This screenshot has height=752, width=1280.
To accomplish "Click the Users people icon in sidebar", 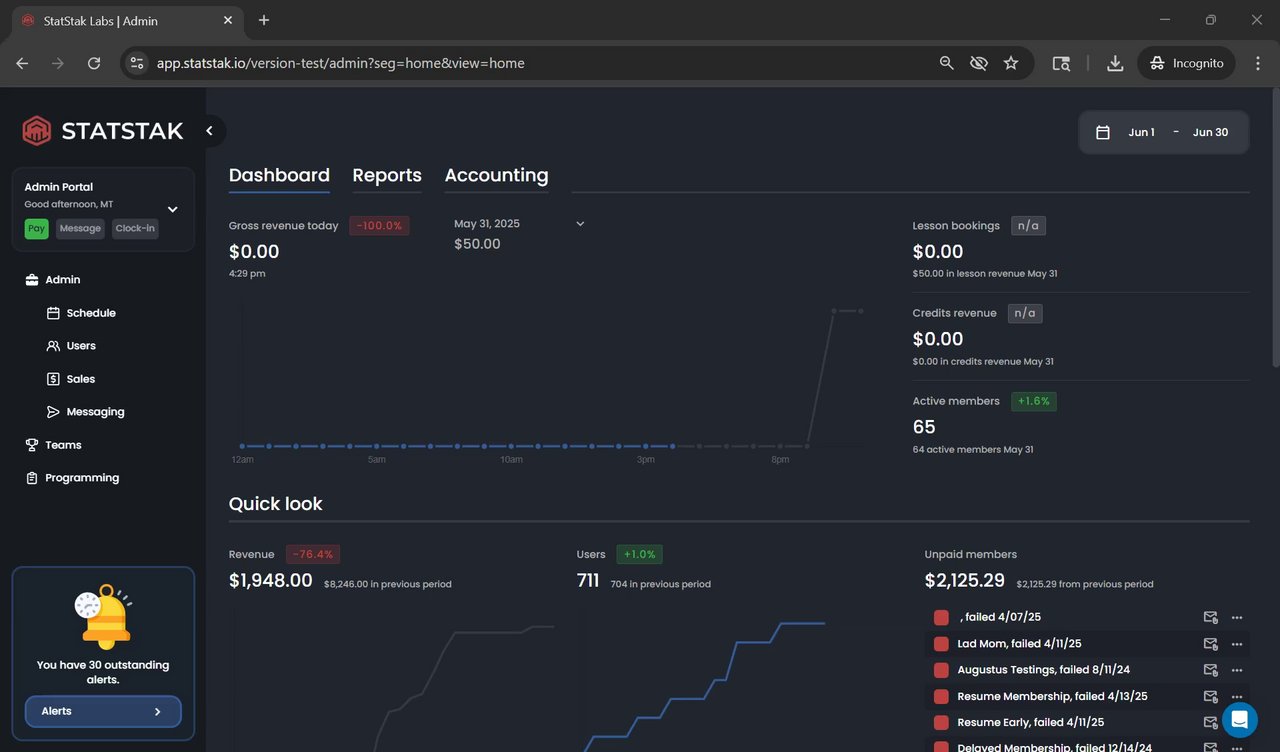I will pyautogui.click(x=53, y=346).
